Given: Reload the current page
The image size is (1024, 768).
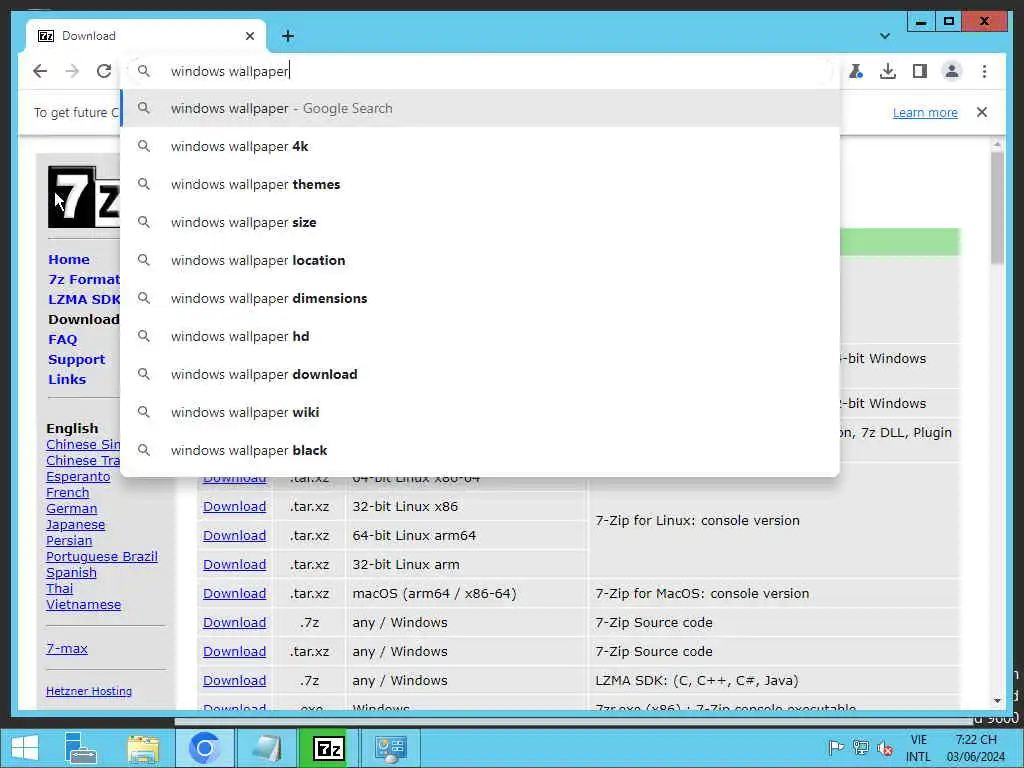Looking at the screenshot, I should point(104,71).
